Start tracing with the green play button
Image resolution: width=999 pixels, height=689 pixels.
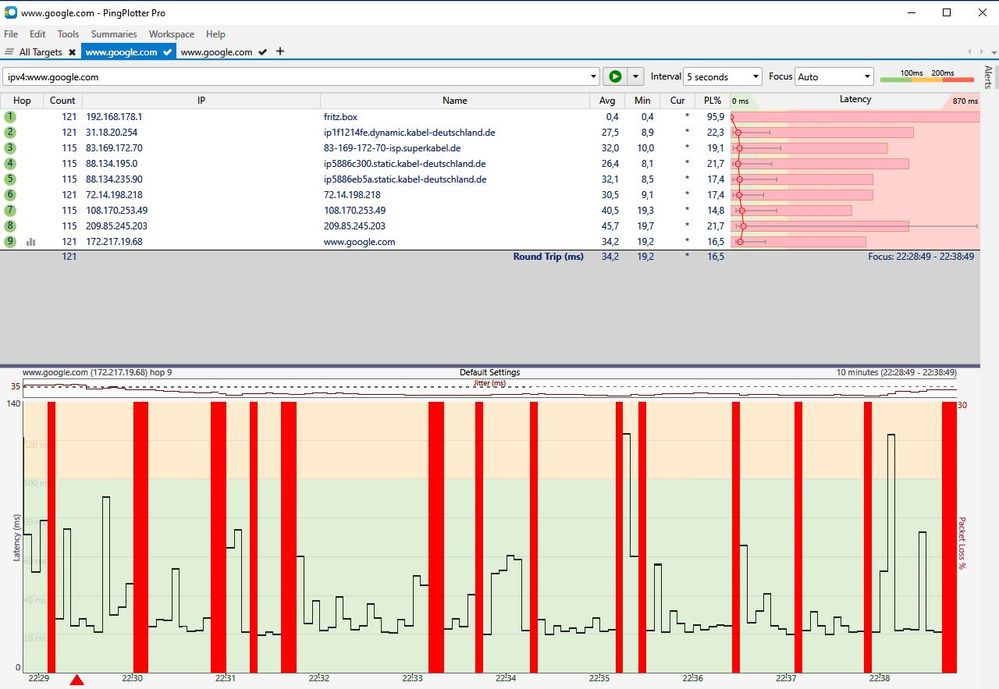tap(615, 76)
